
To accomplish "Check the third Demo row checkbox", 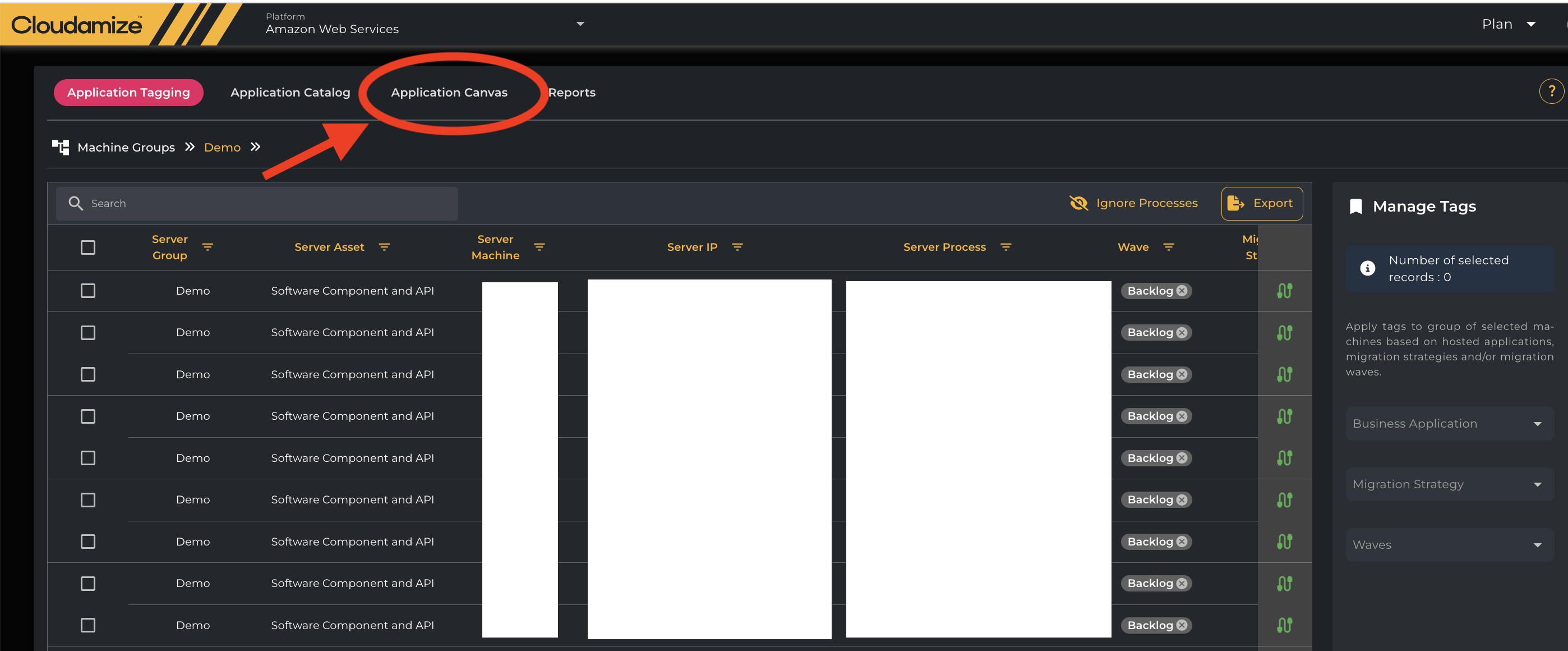I will 88,374.
